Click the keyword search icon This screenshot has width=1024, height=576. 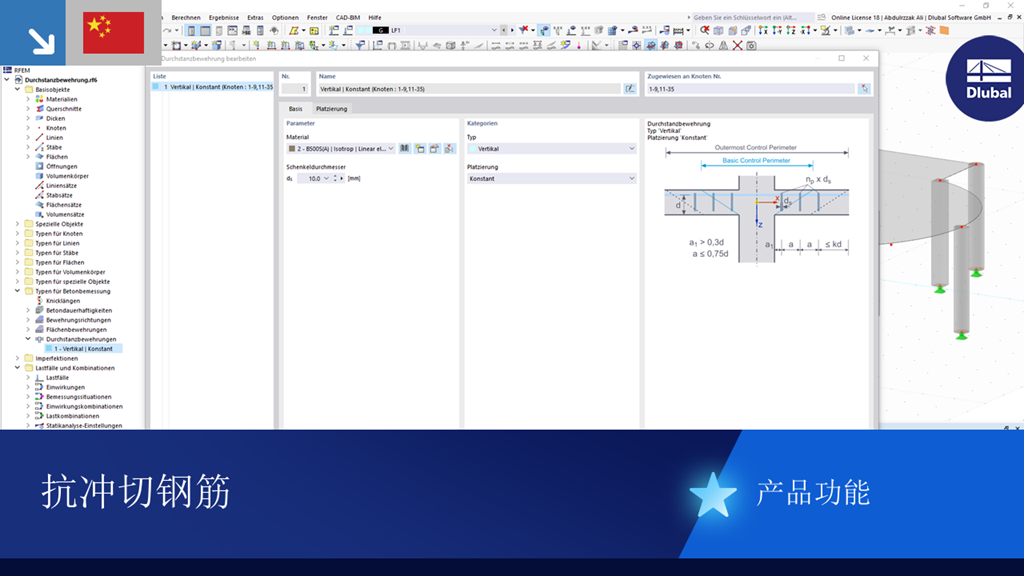coord(822,18)
